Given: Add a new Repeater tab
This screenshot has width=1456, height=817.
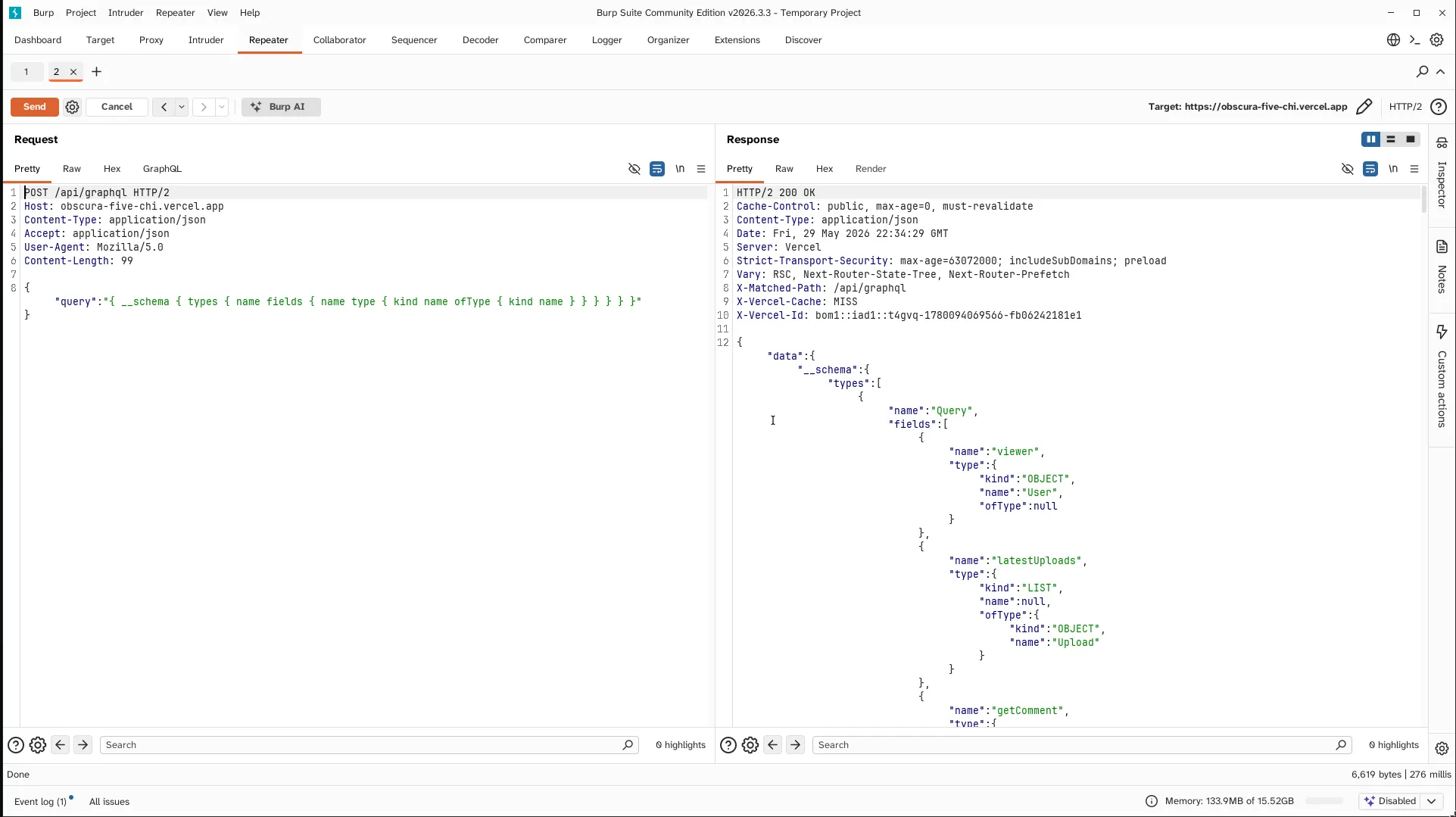Looking at the screenshot, I should coord(96,72).
